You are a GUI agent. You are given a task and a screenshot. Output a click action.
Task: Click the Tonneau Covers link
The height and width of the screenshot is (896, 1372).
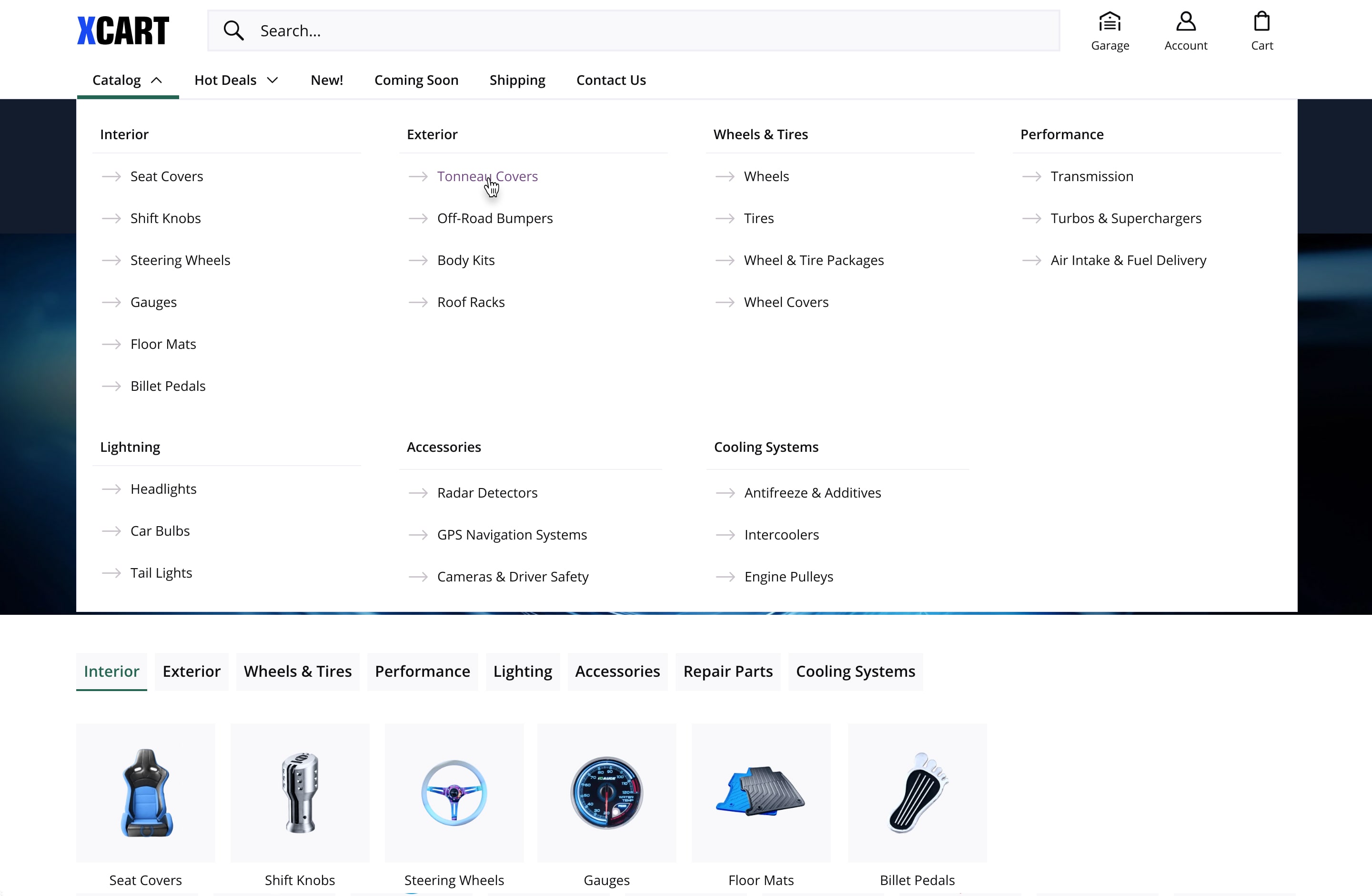click(487, 176)
